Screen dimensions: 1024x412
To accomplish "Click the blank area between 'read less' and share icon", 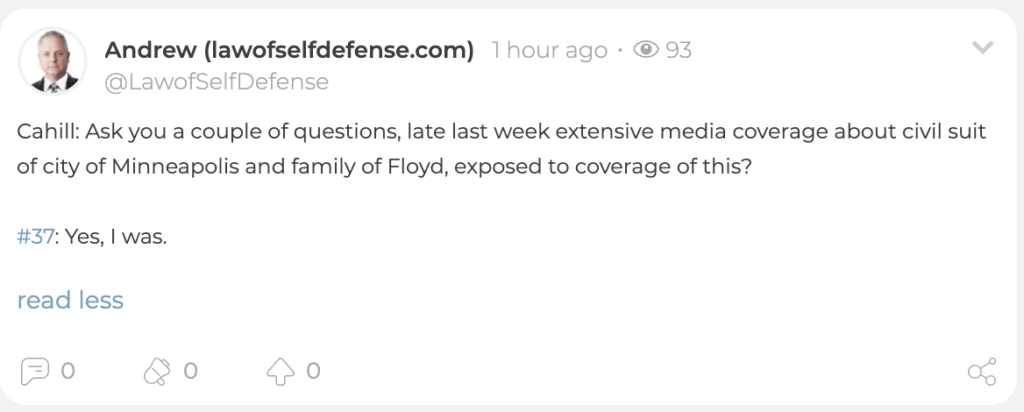I will click(550, 300).
